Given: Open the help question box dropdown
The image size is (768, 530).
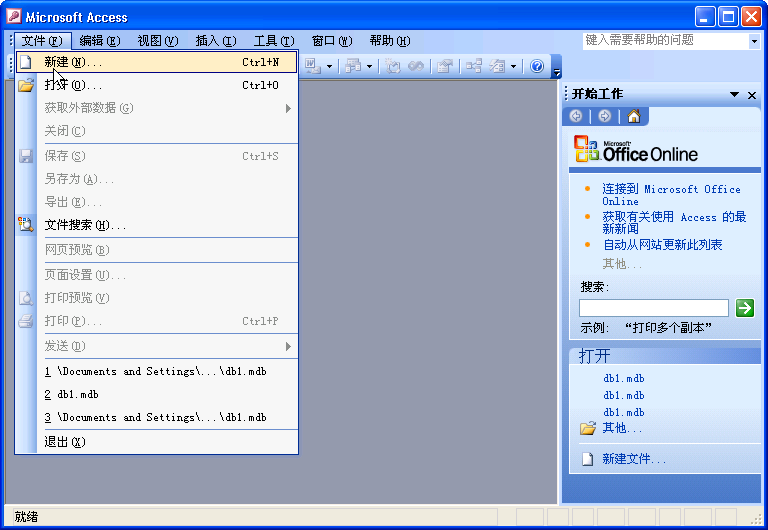Looking at the screenshot, I should coord(754,41).
